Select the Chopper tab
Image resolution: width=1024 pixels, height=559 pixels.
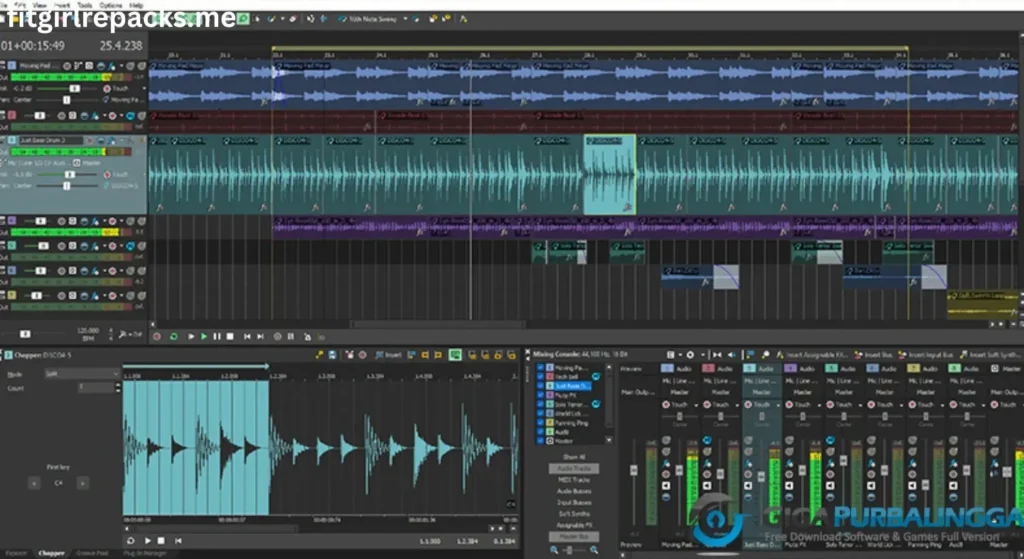51,553
